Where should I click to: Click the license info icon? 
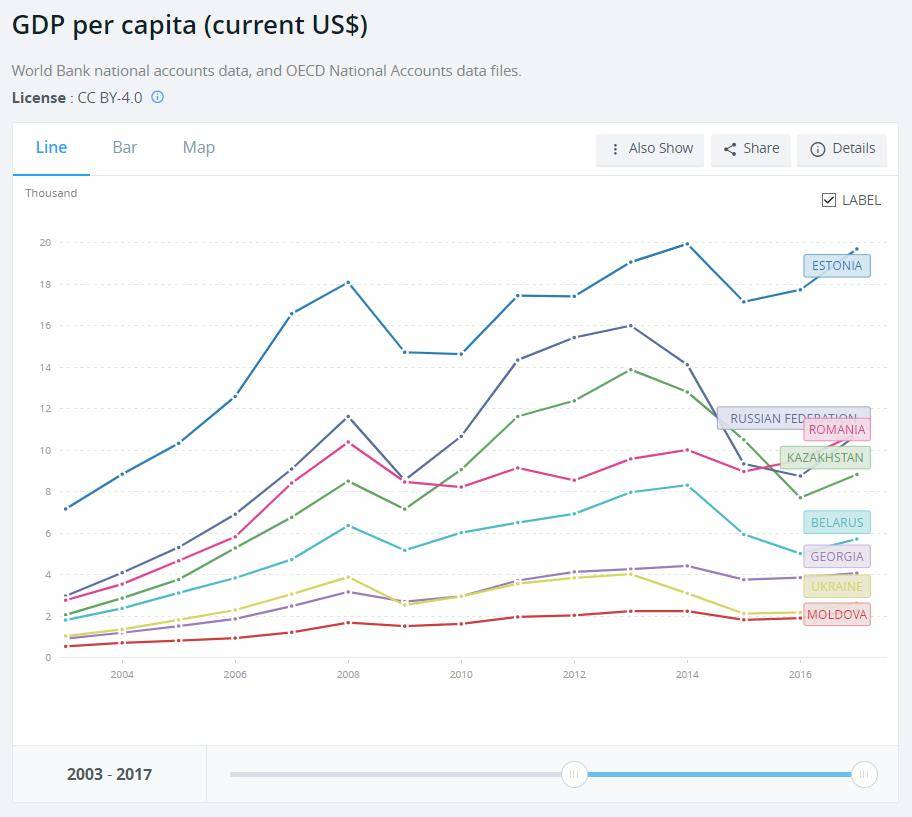pos(157,97)
